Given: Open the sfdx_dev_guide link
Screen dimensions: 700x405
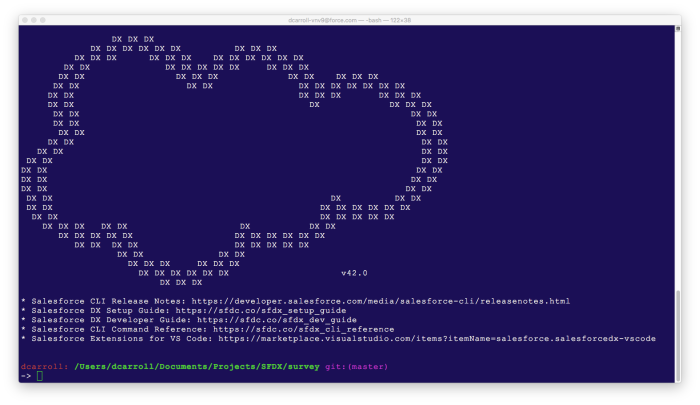Looking at the screenshot, I should (x=277, y=320).
